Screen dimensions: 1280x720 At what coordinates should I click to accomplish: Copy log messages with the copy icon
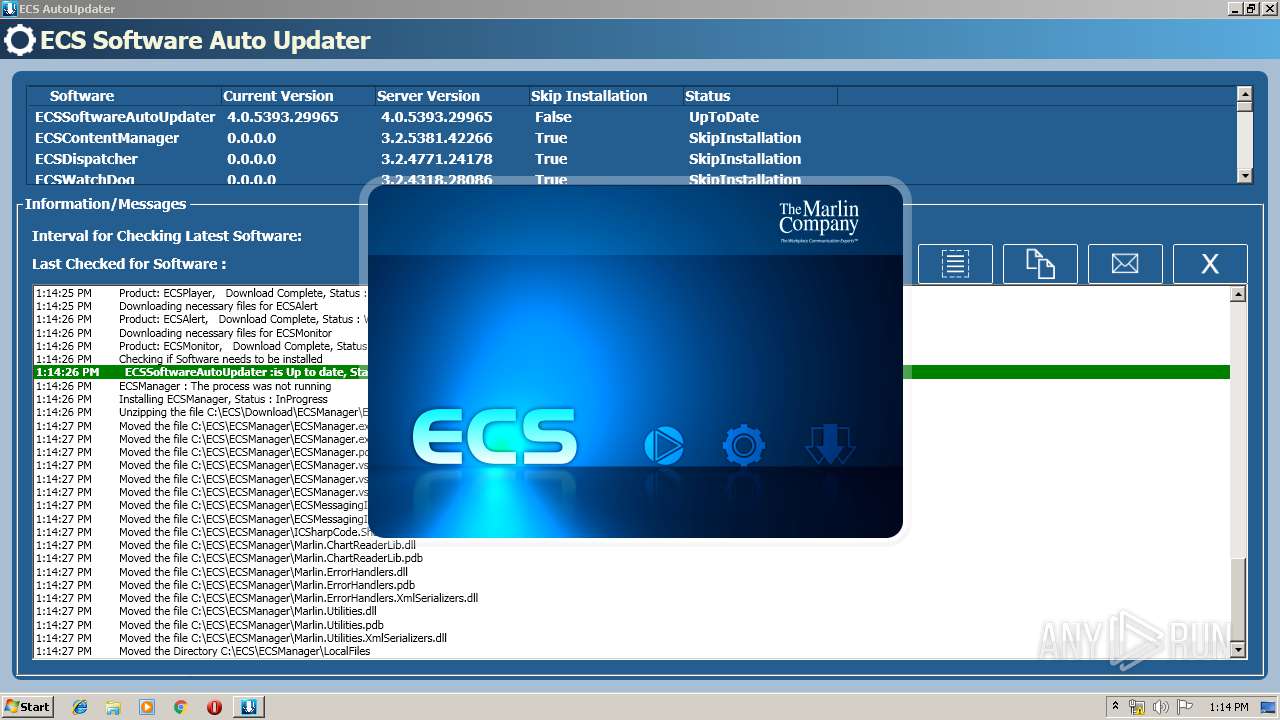1040,264
